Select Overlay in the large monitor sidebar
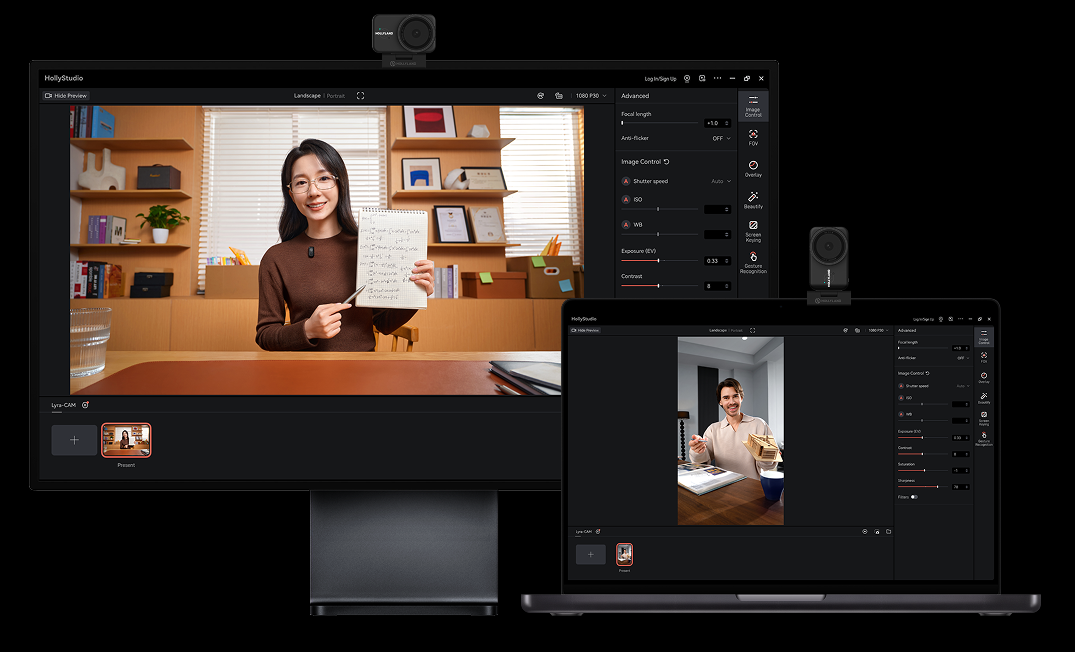 point(753,168)
